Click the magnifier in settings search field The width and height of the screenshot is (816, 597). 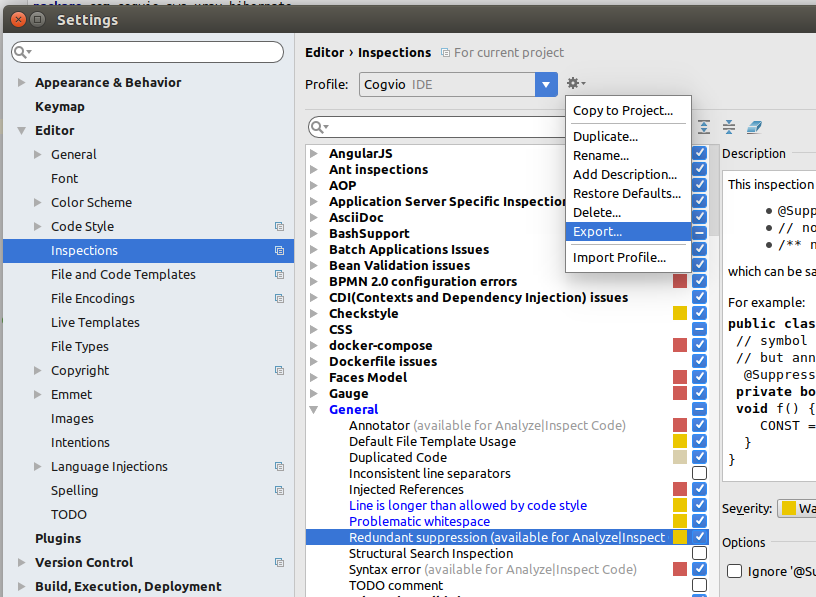(x=22, y=52)
